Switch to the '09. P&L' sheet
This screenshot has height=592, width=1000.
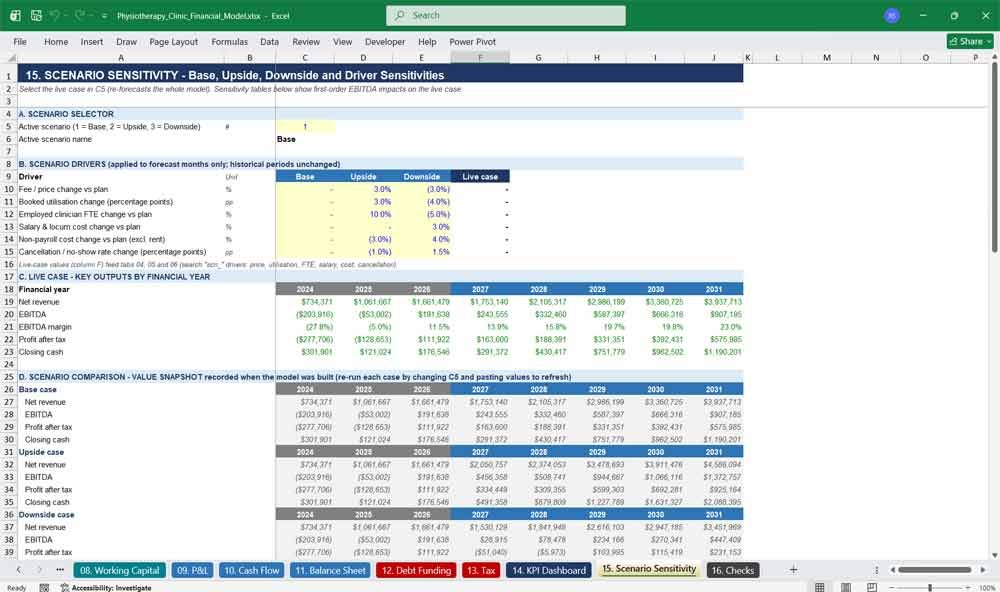pos(192,570)
